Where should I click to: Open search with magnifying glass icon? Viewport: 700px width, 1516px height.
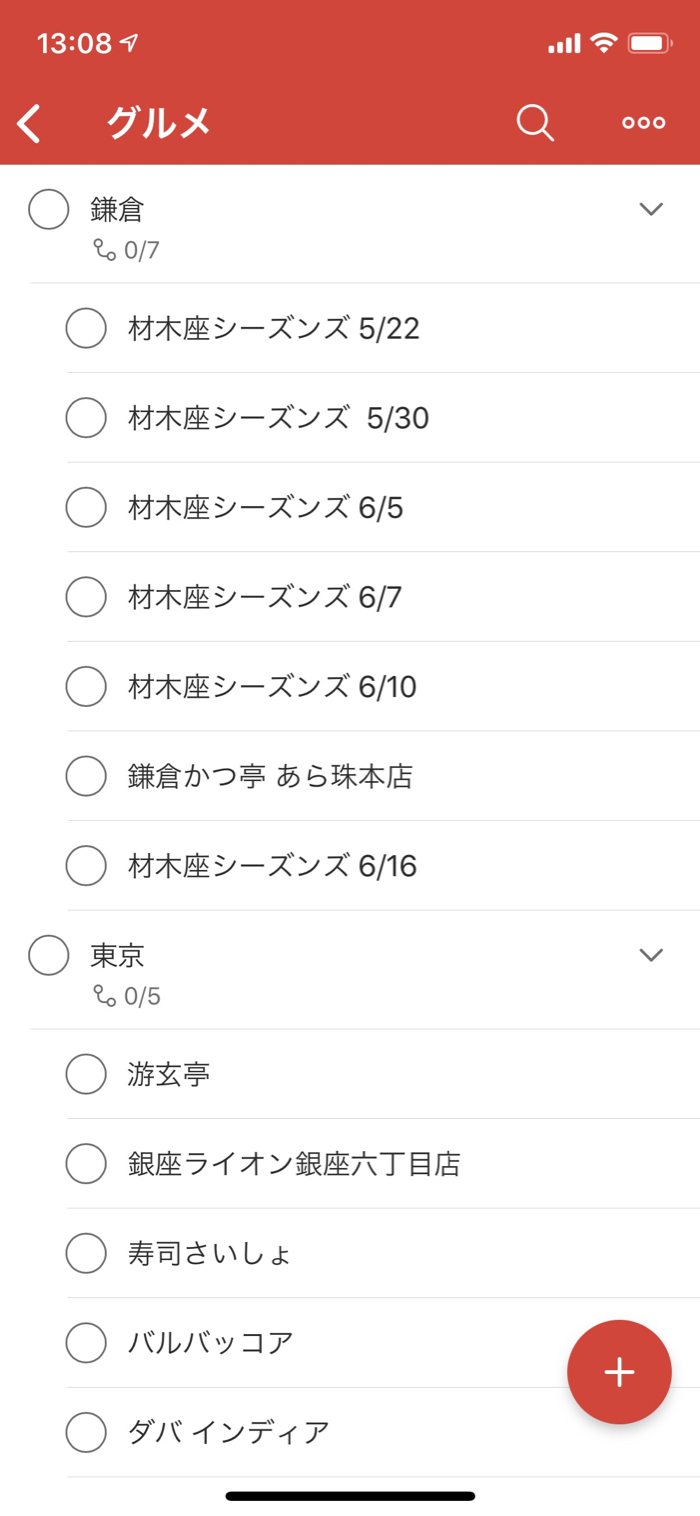[535, 123]
